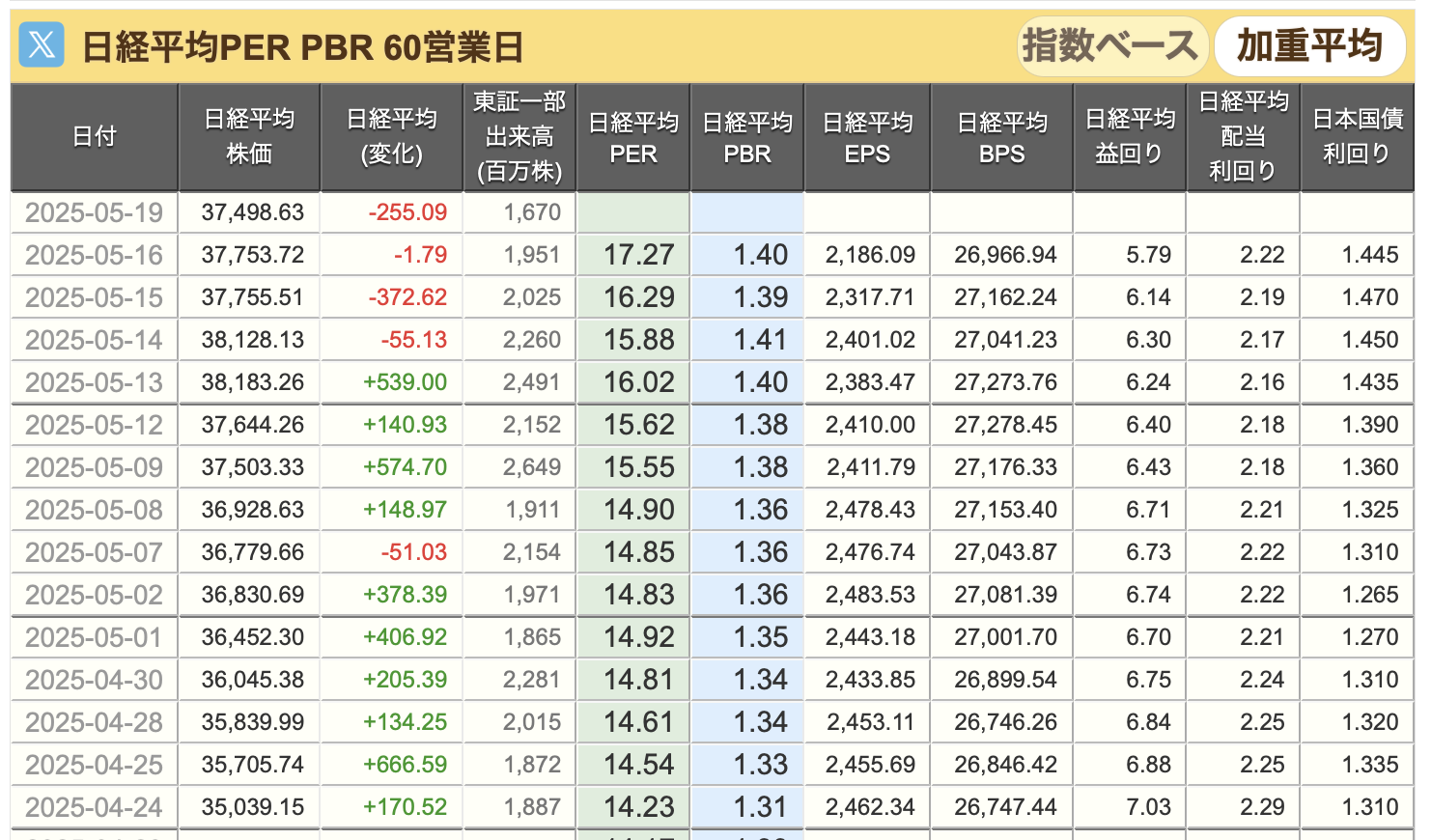Click the 日経平均PER column header
The height and width of the screenshot is (840, 1431).
pyautogui.click(x=633, y=137)
